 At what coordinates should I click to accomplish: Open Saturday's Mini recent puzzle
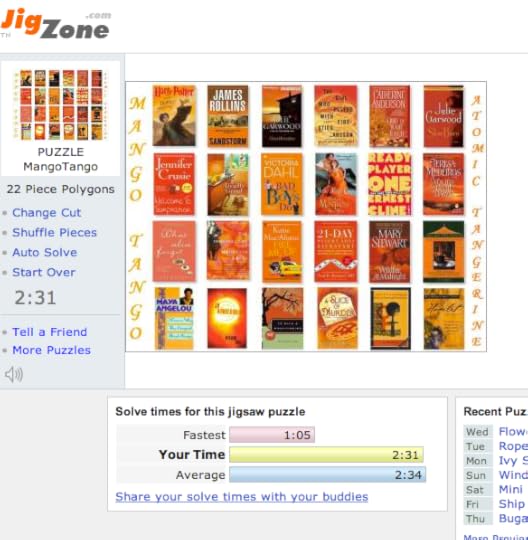[511, 489]
